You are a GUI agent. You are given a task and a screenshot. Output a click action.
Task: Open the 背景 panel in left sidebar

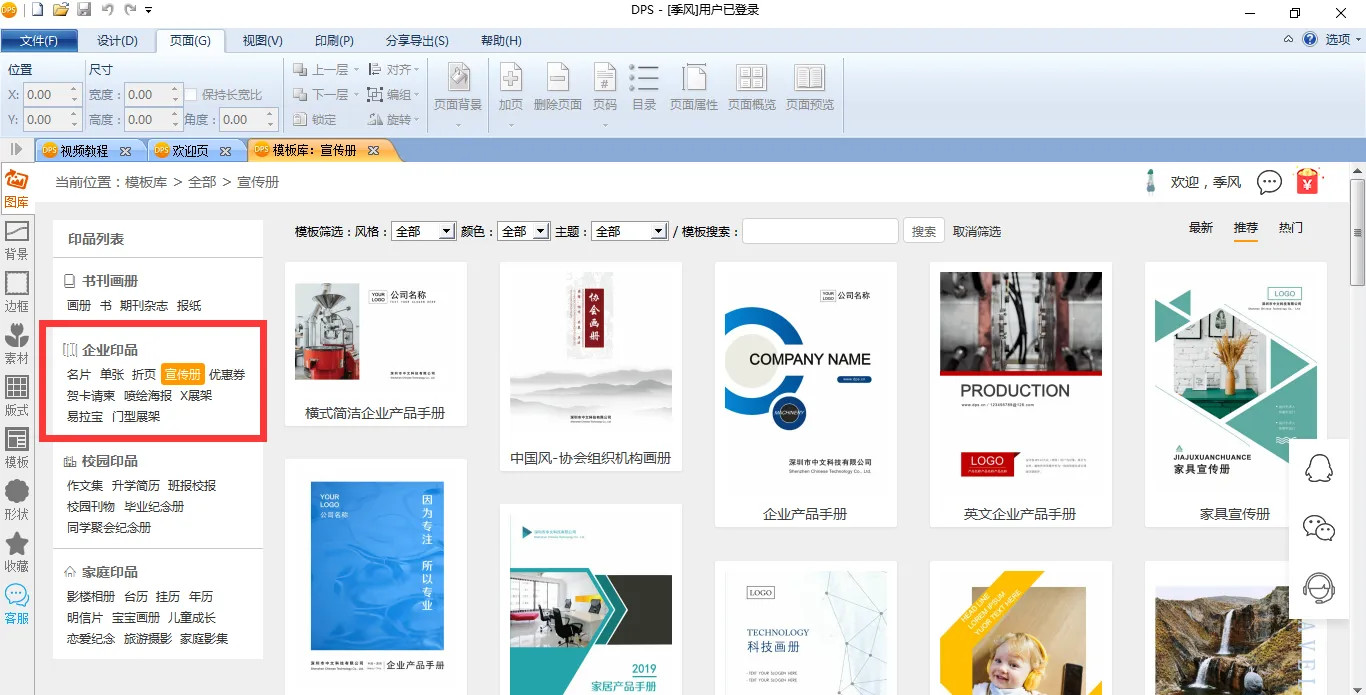pos(17,239)
